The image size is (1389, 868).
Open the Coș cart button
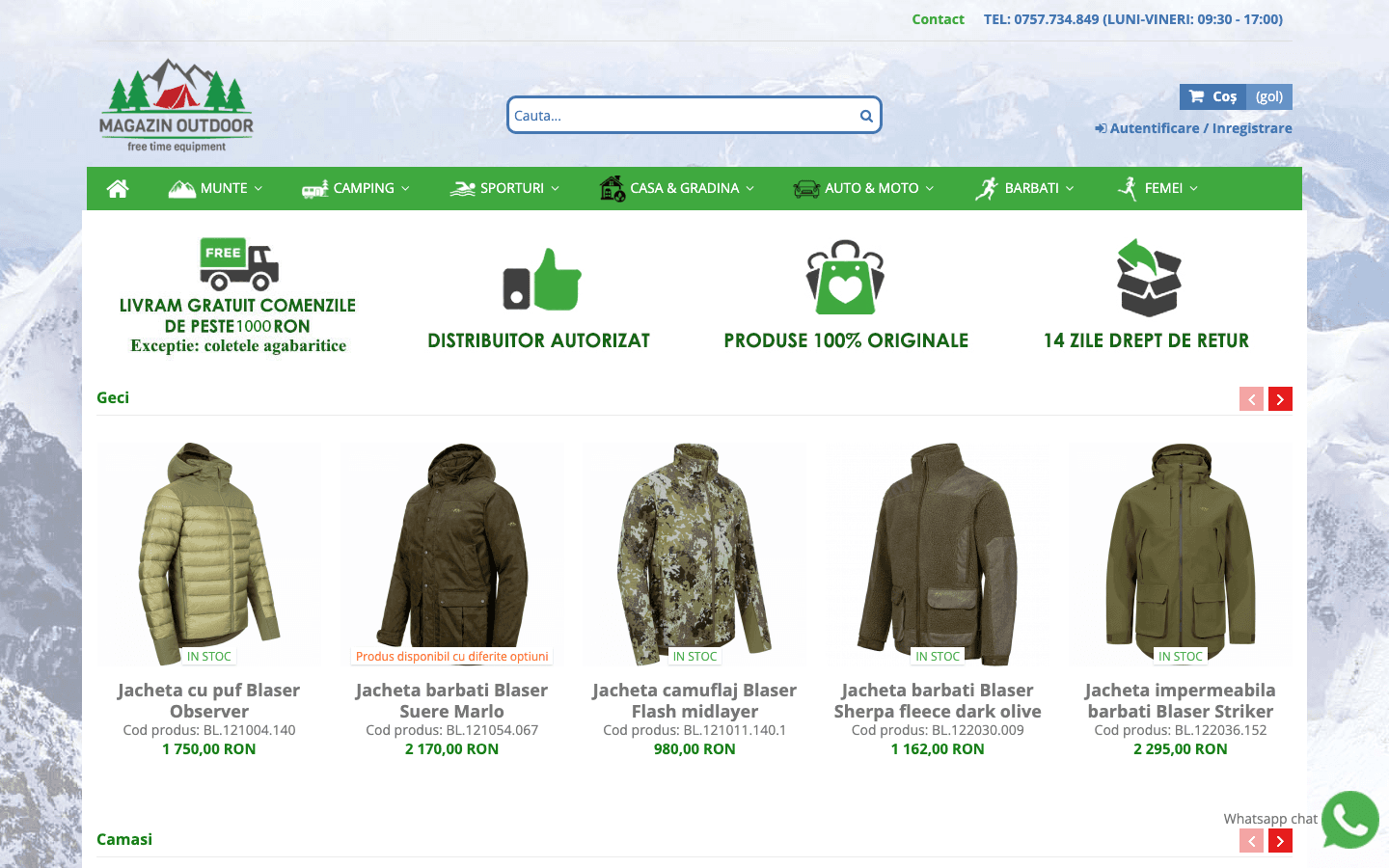tap(1213, 96)
